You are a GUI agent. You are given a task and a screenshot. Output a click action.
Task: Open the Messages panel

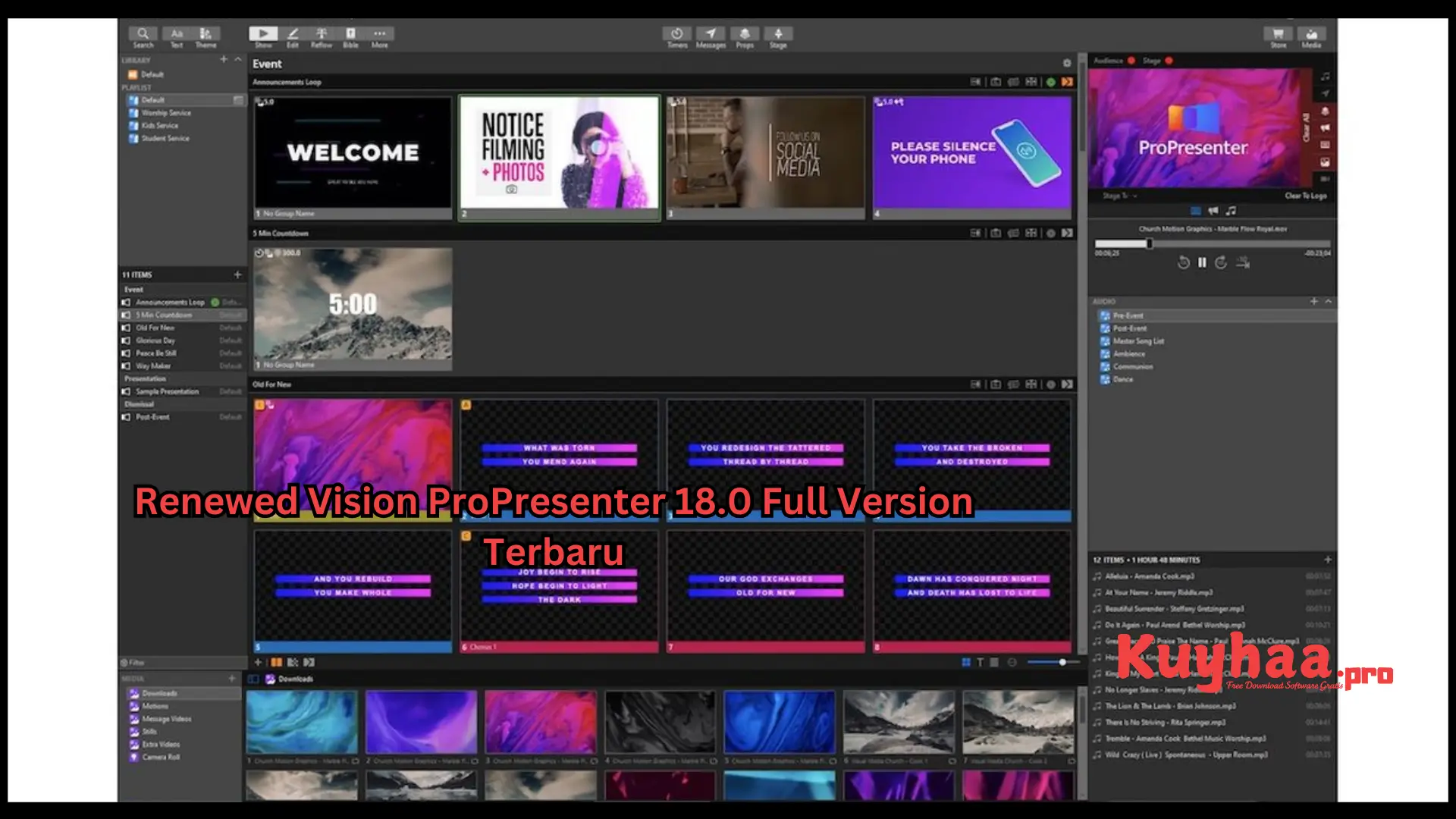pyautogui.click(x=711, y=36)
